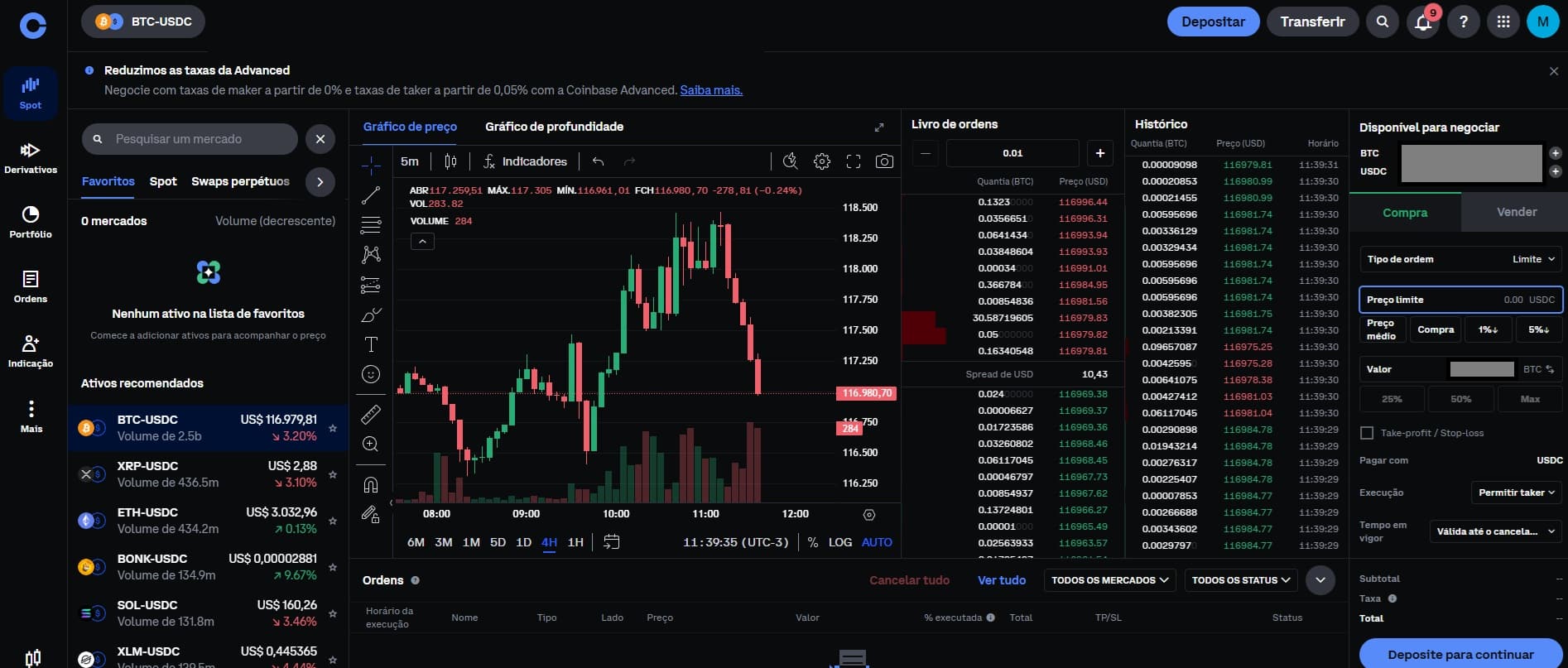Select the emoji sticker chart tool

point(371,374)
